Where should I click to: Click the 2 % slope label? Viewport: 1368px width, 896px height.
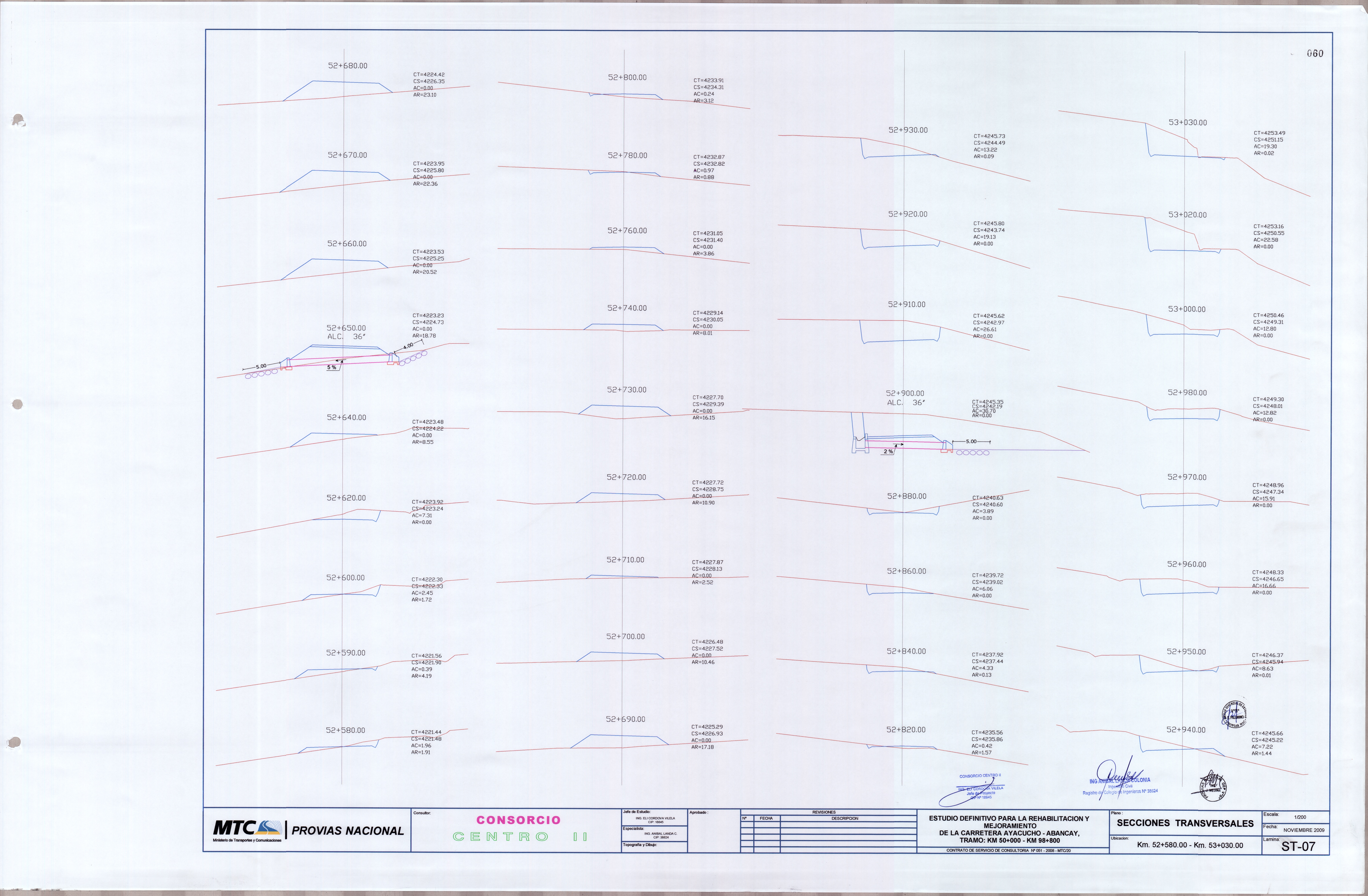tap(889, 452)
